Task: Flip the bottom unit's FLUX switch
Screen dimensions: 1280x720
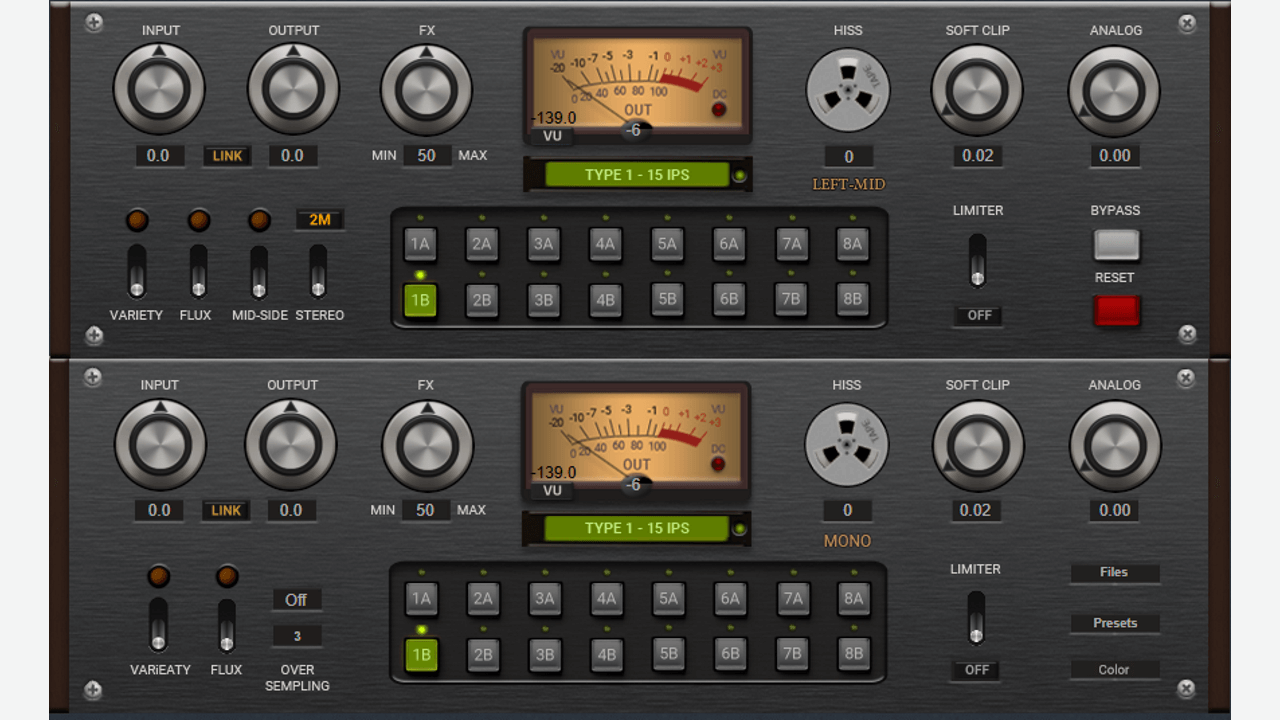Action: [x=227, y=626]
